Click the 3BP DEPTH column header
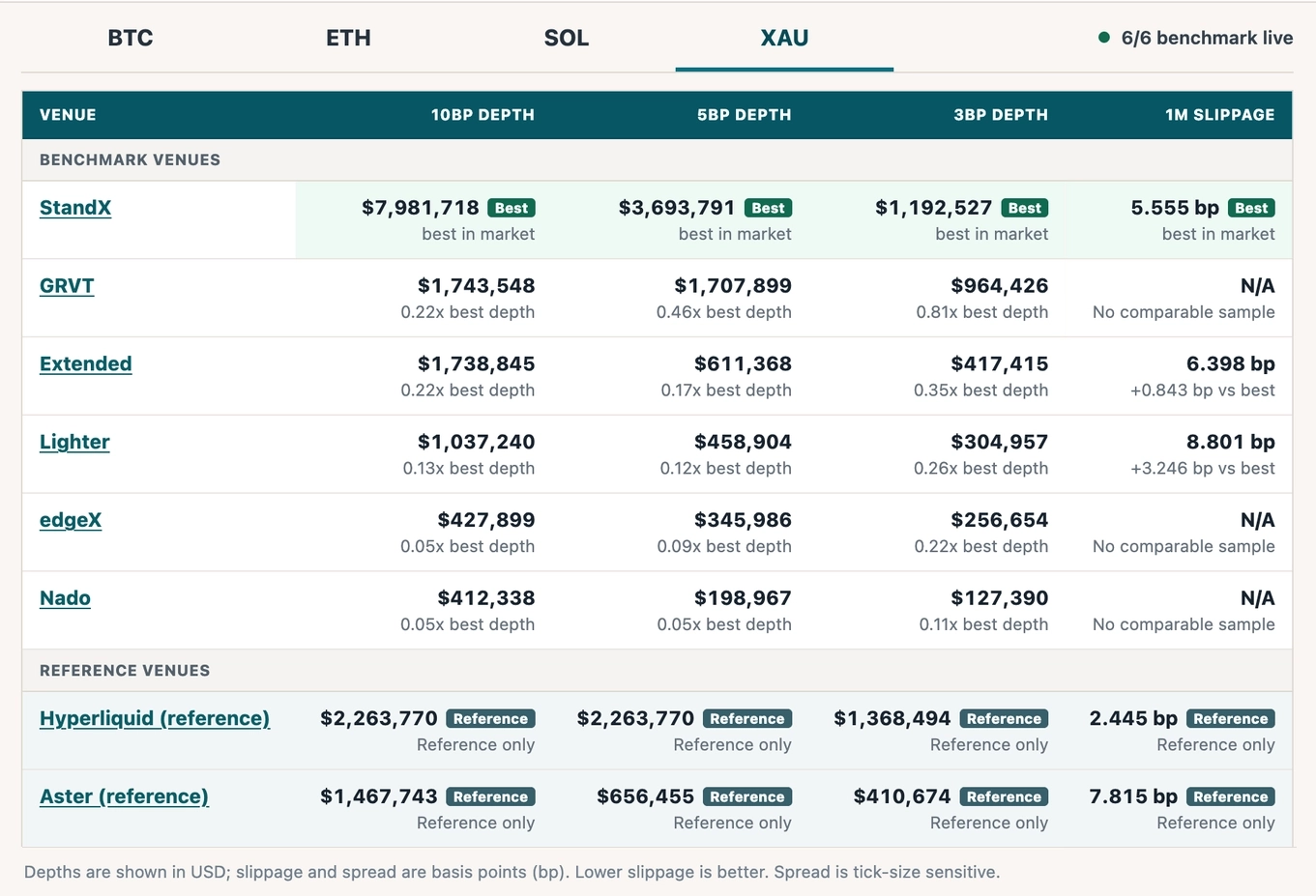The width and height of the screenshot is (1316, 896). click(x=1001, y=115)
